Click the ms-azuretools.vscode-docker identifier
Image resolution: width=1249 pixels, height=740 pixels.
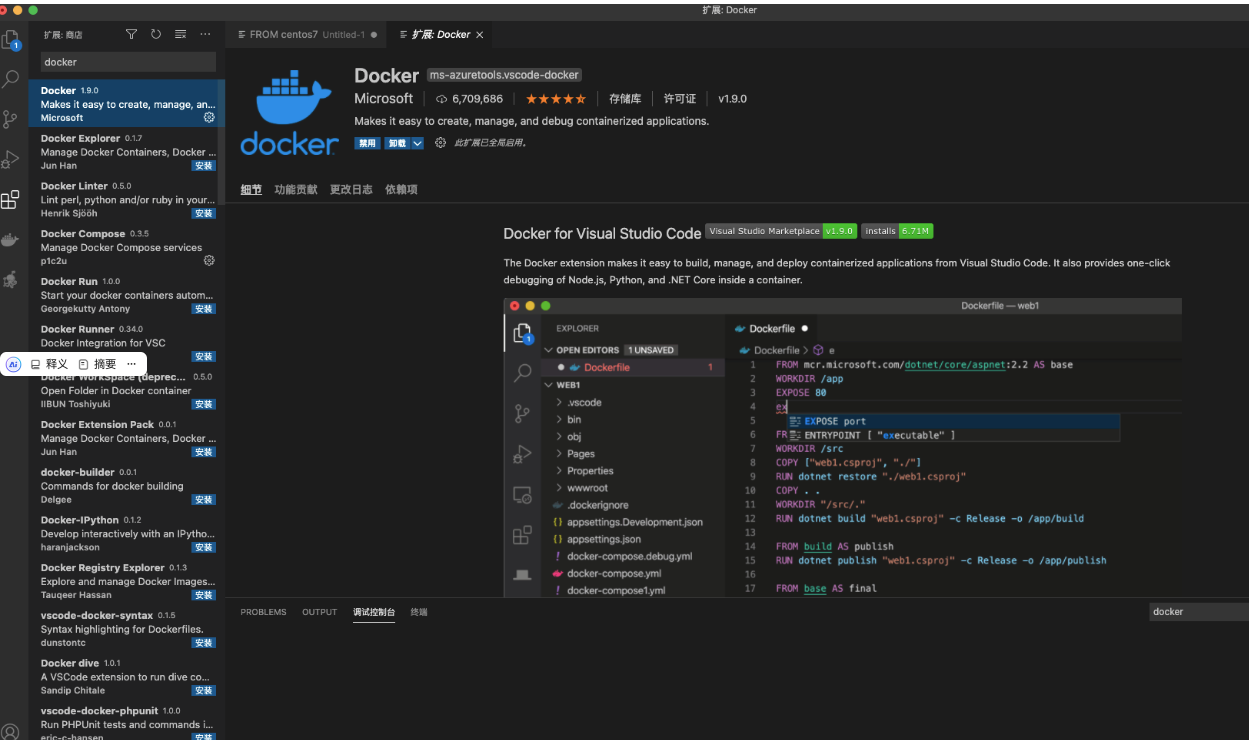504,75
